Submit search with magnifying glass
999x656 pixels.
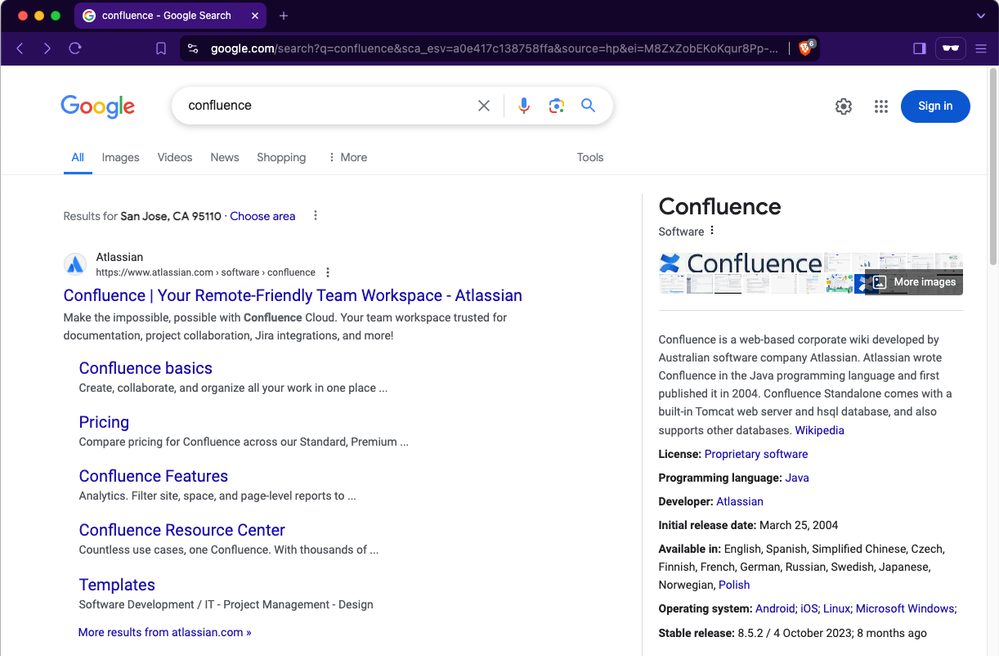(x=588, y=106)
